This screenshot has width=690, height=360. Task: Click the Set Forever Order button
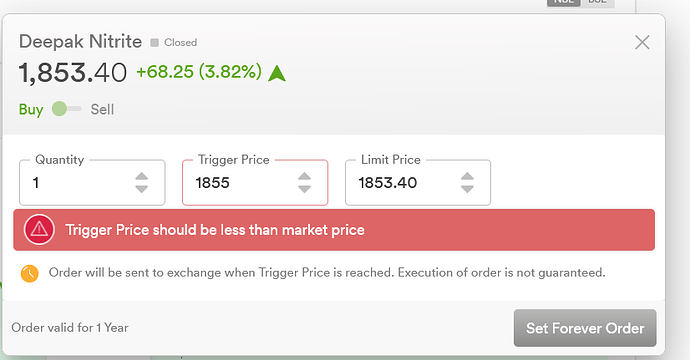click(585, 328)
